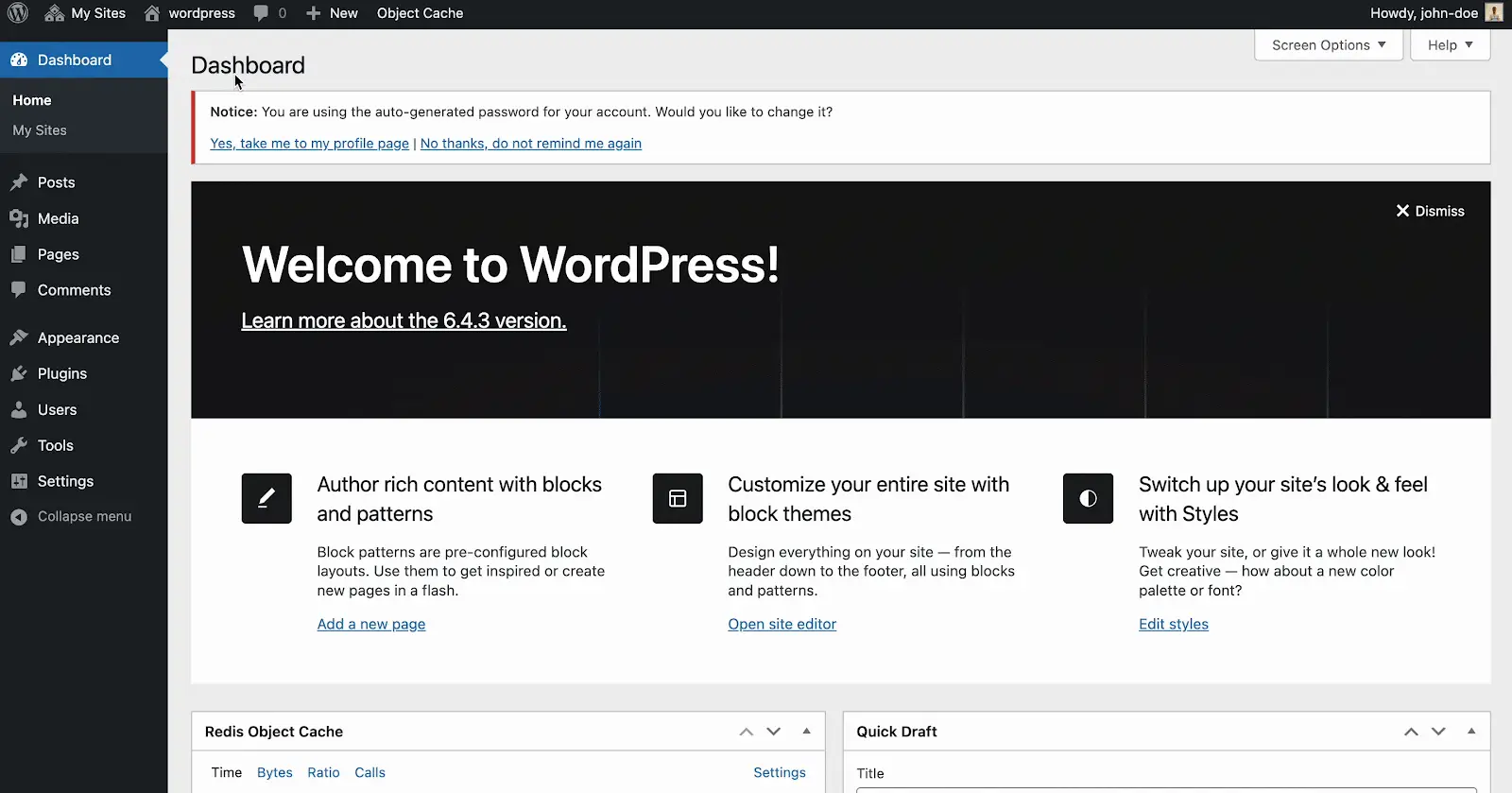Viewport: 1512px width, 793px height.
Task: Expand the Help tab
Action: point(1450,44)
